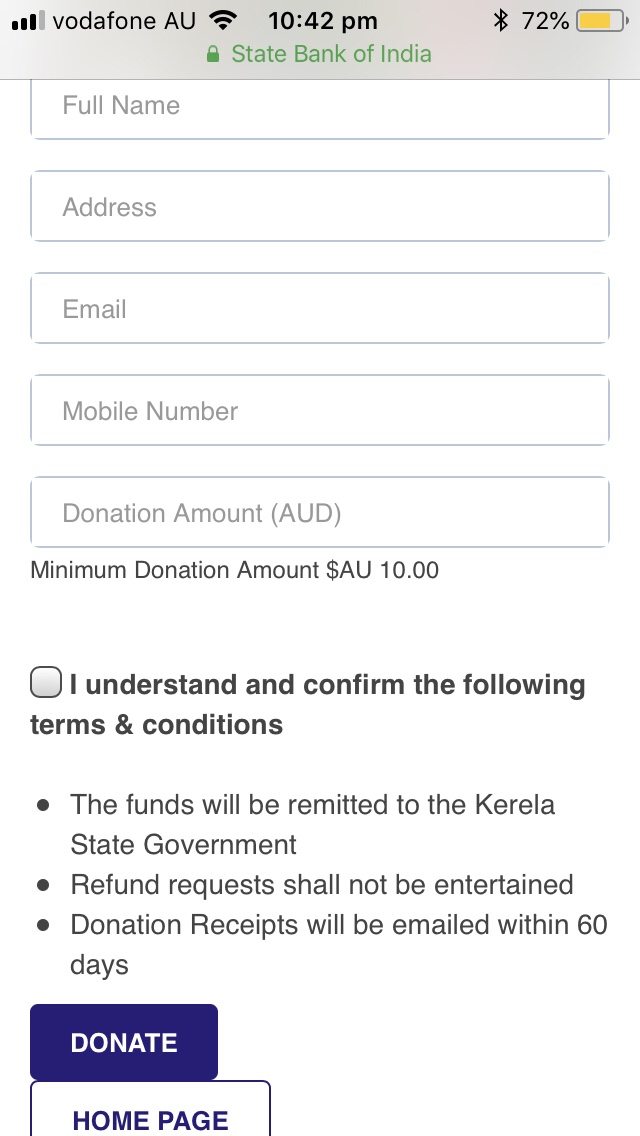Tap the cellular signal bars icon

click(x=28, y=21)
